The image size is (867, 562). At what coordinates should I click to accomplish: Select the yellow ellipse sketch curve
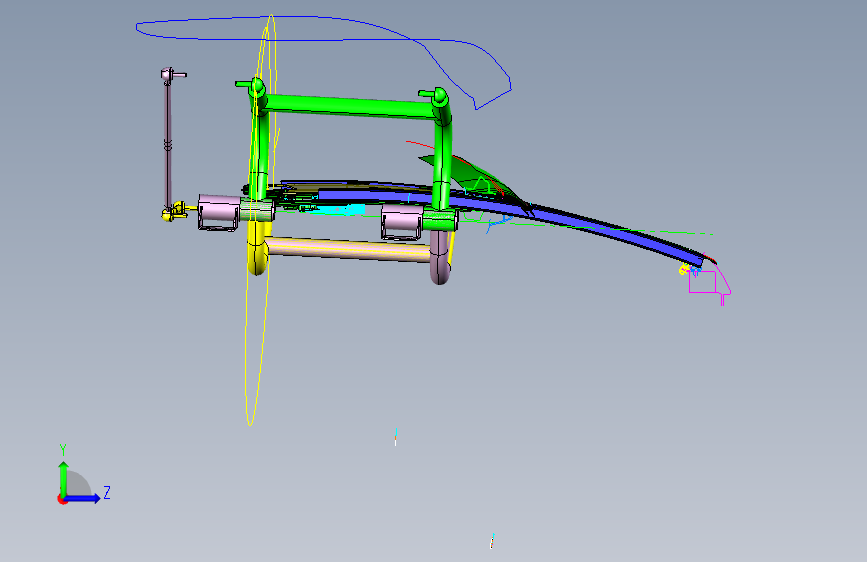pyautogui.click(x=260, y=220)
